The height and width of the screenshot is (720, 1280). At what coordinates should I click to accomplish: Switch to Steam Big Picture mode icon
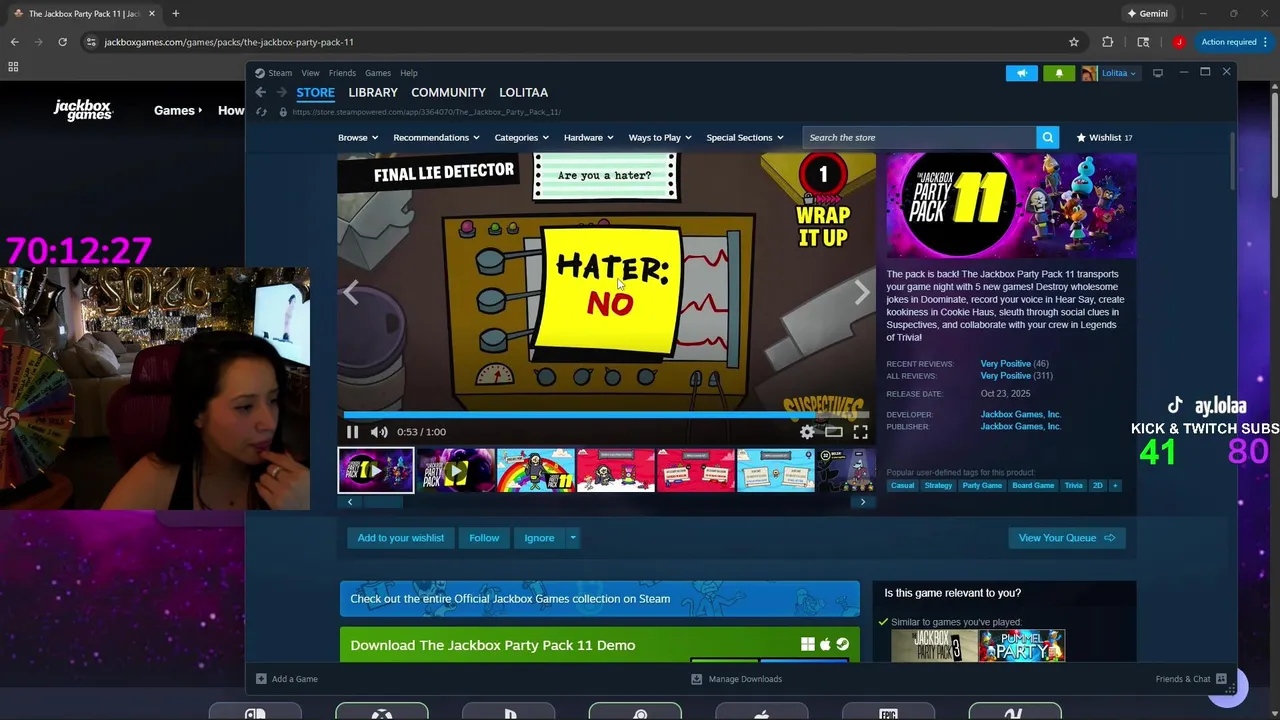1158,73
